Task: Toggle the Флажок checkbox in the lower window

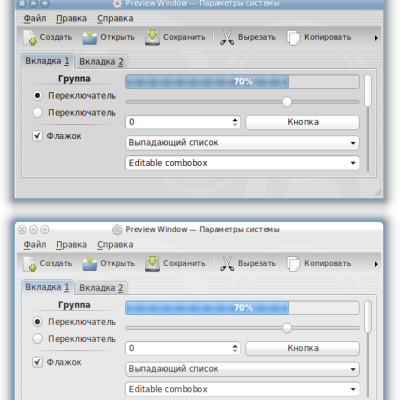Action: pos(37,362)
